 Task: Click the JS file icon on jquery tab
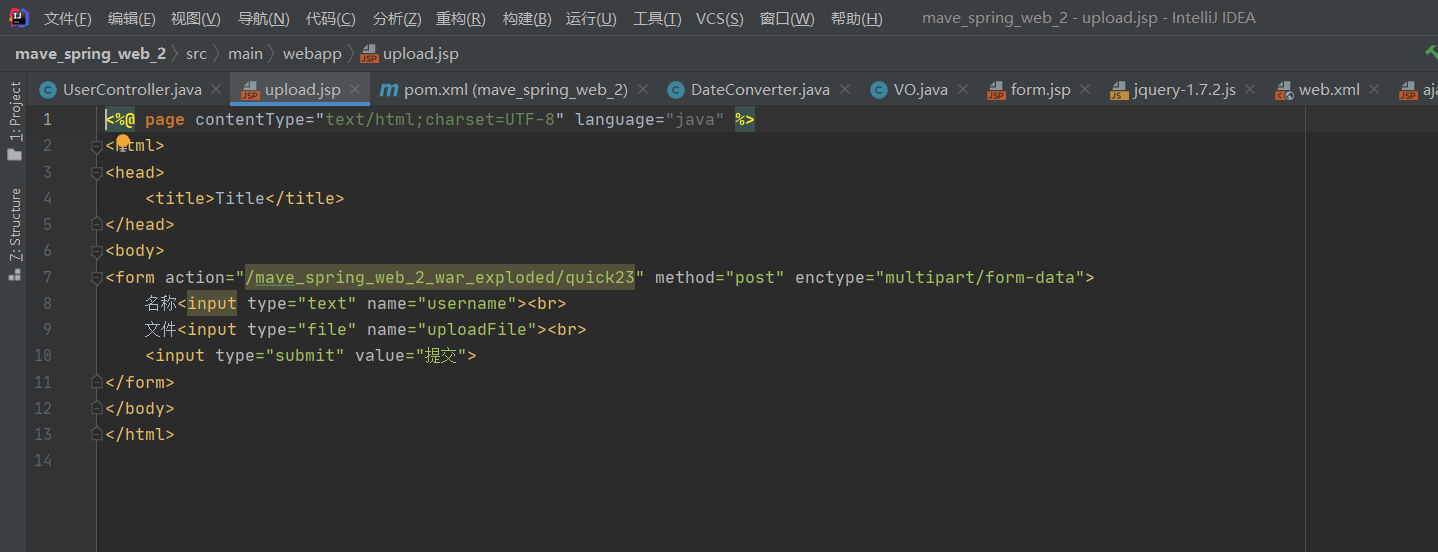1119,91
